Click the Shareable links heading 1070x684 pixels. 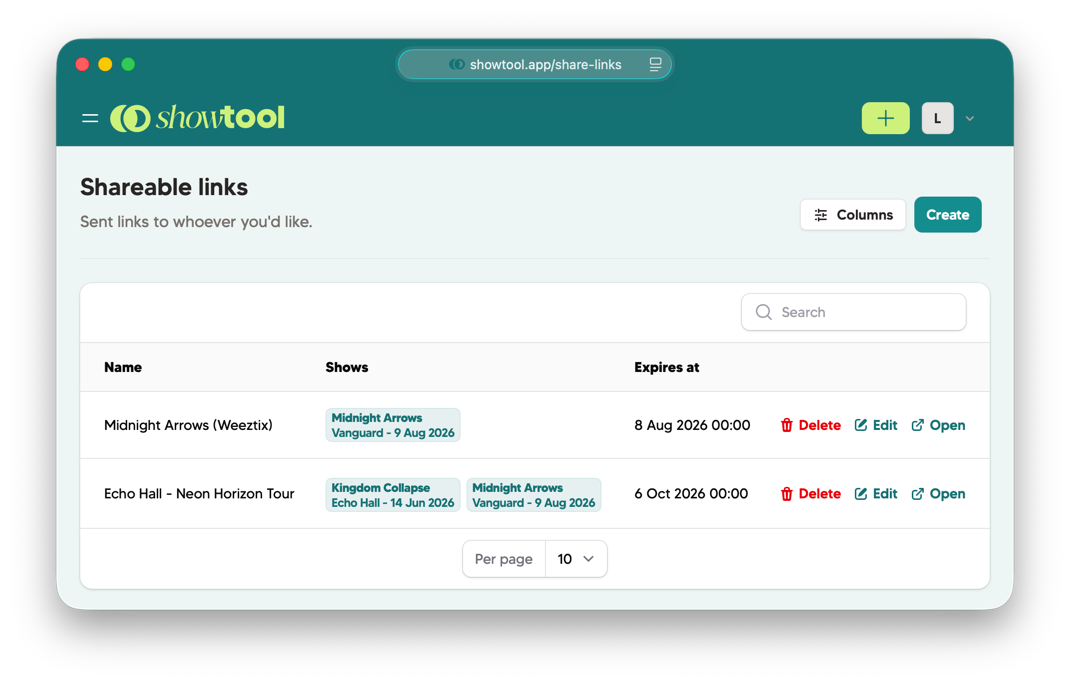(164, 187)
